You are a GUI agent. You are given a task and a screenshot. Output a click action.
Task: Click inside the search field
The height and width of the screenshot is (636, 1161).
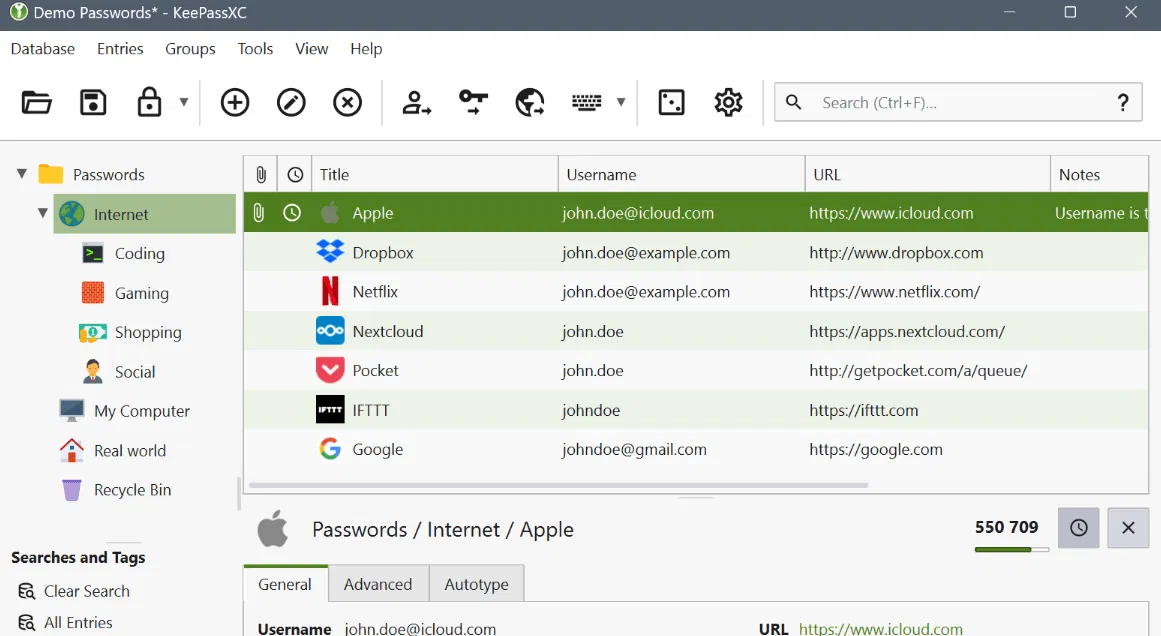[x=950, y=102]
